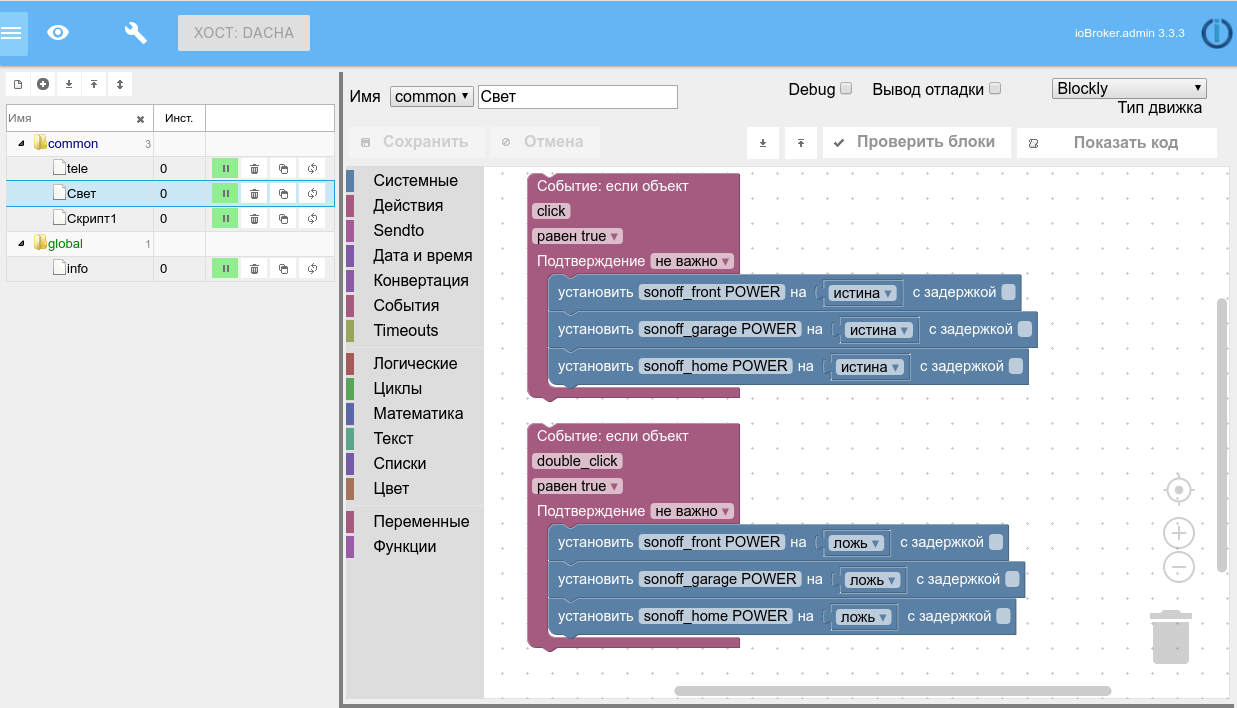Pause the tele script
The height and width of the screenshot is (708, 1237).
pyautogui.click(x=225, y=169)
